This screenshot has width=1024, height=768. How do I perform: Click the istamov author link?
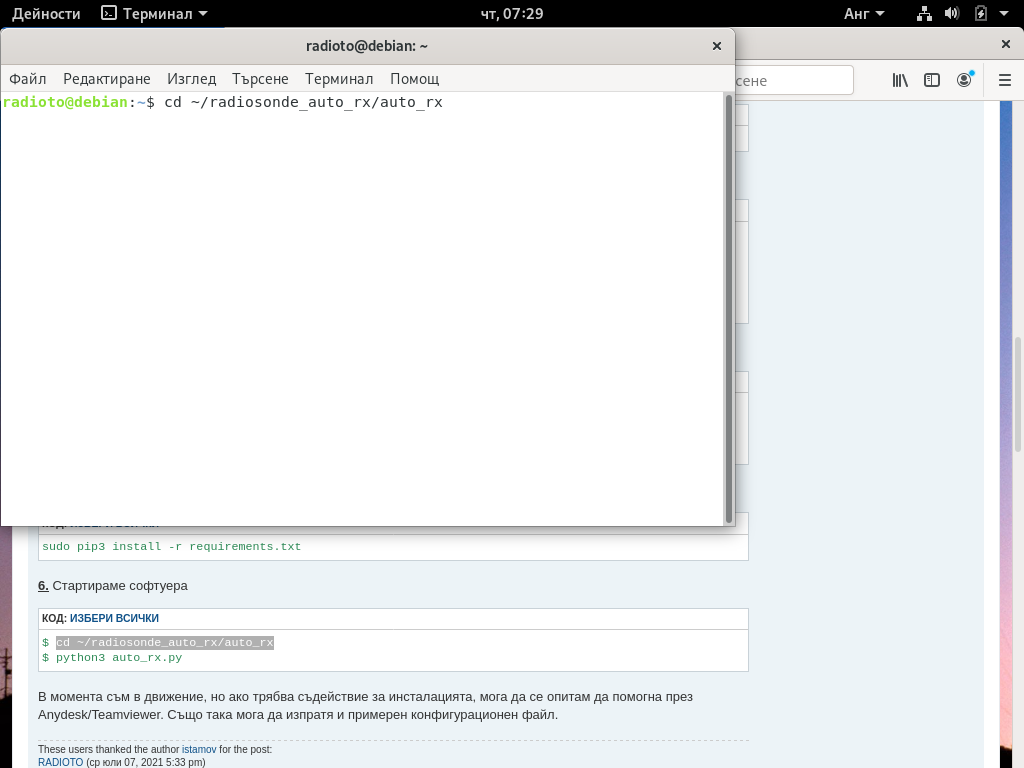click(x=199, y=750)
